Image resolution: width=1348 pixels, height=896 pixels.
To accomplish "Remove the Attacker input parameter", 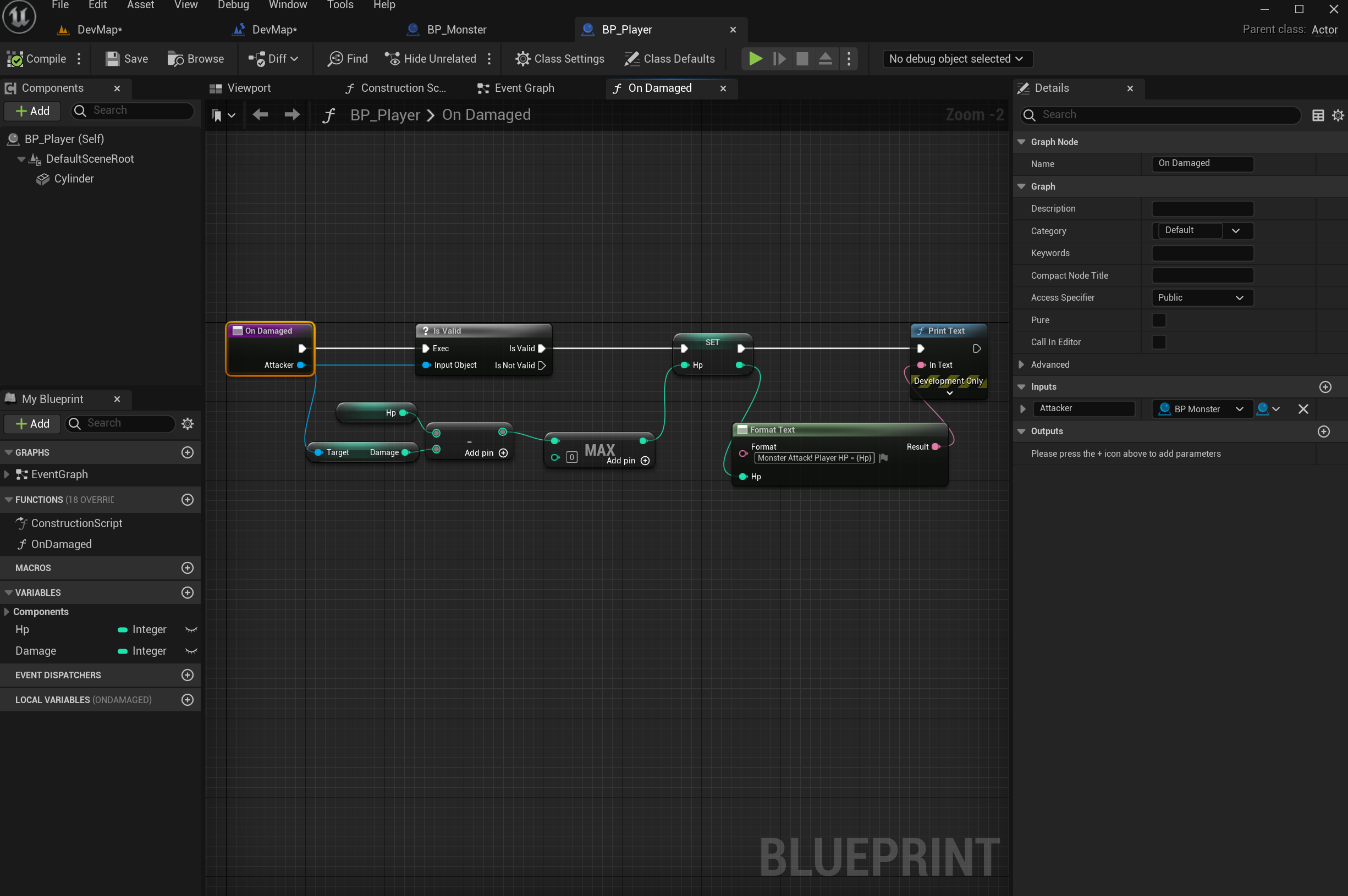I will tap(1303, 409).
